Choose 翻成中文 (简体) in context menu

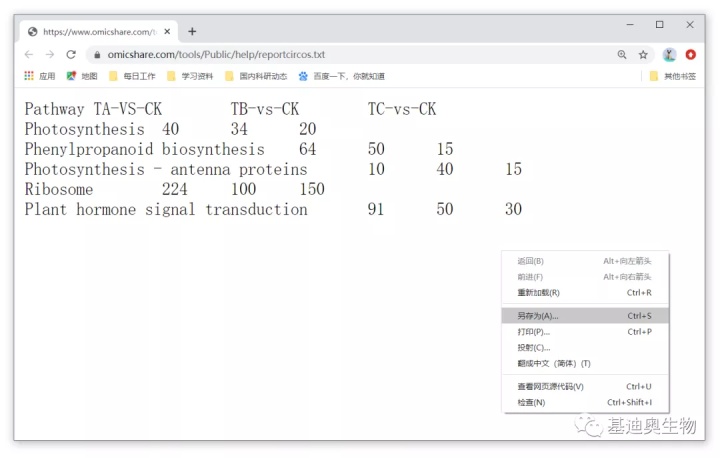click(x=585, y=363)
